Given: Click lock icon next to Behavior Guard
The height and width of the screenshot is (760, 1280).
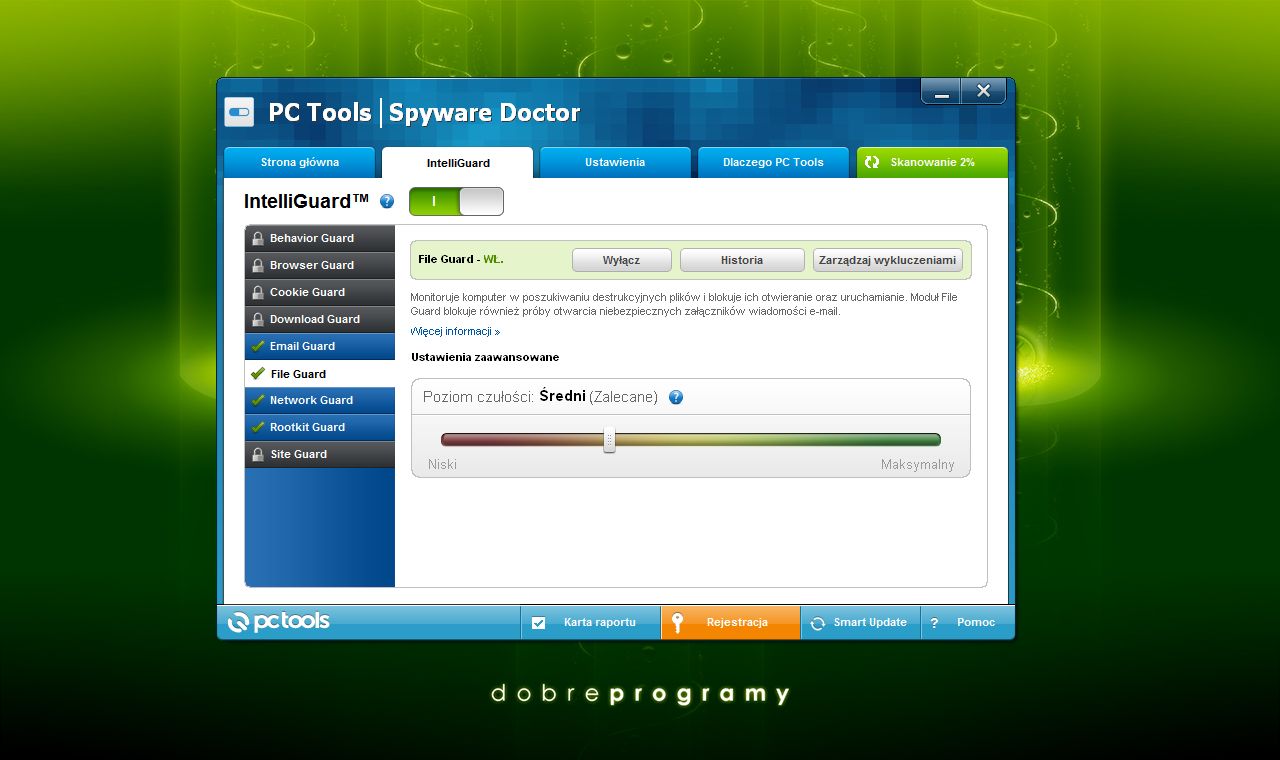Looking at the screenshot, I should [x=258, y=238].
